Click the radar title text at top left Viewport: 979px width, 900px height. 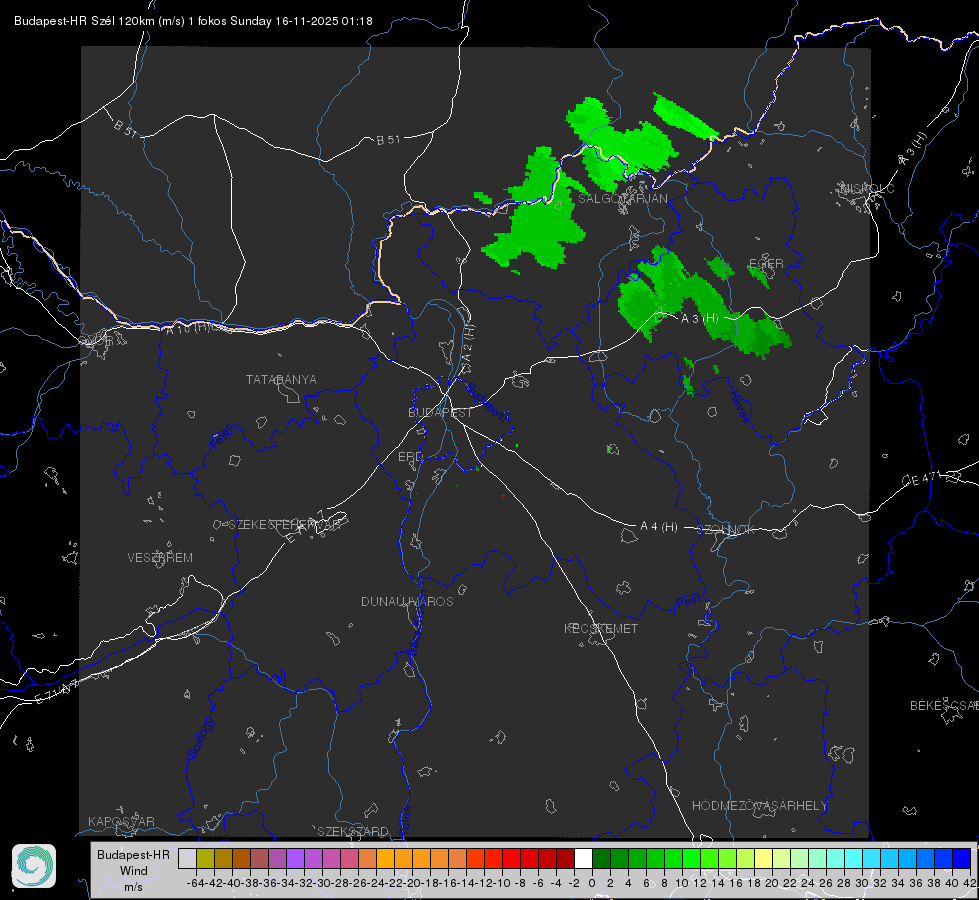[x=193, y=21]
